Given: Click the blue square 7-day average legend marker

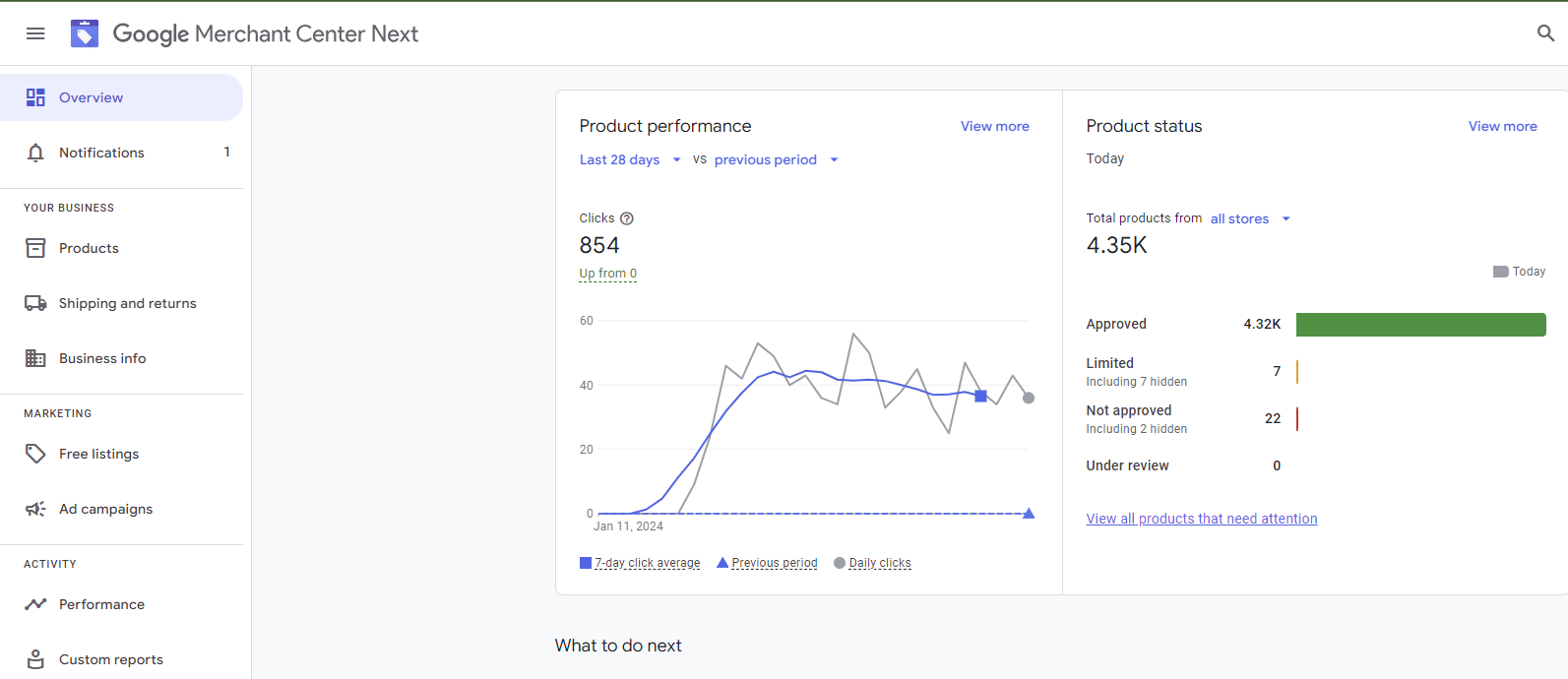Looking at the screenshot, I should point(586,563).
